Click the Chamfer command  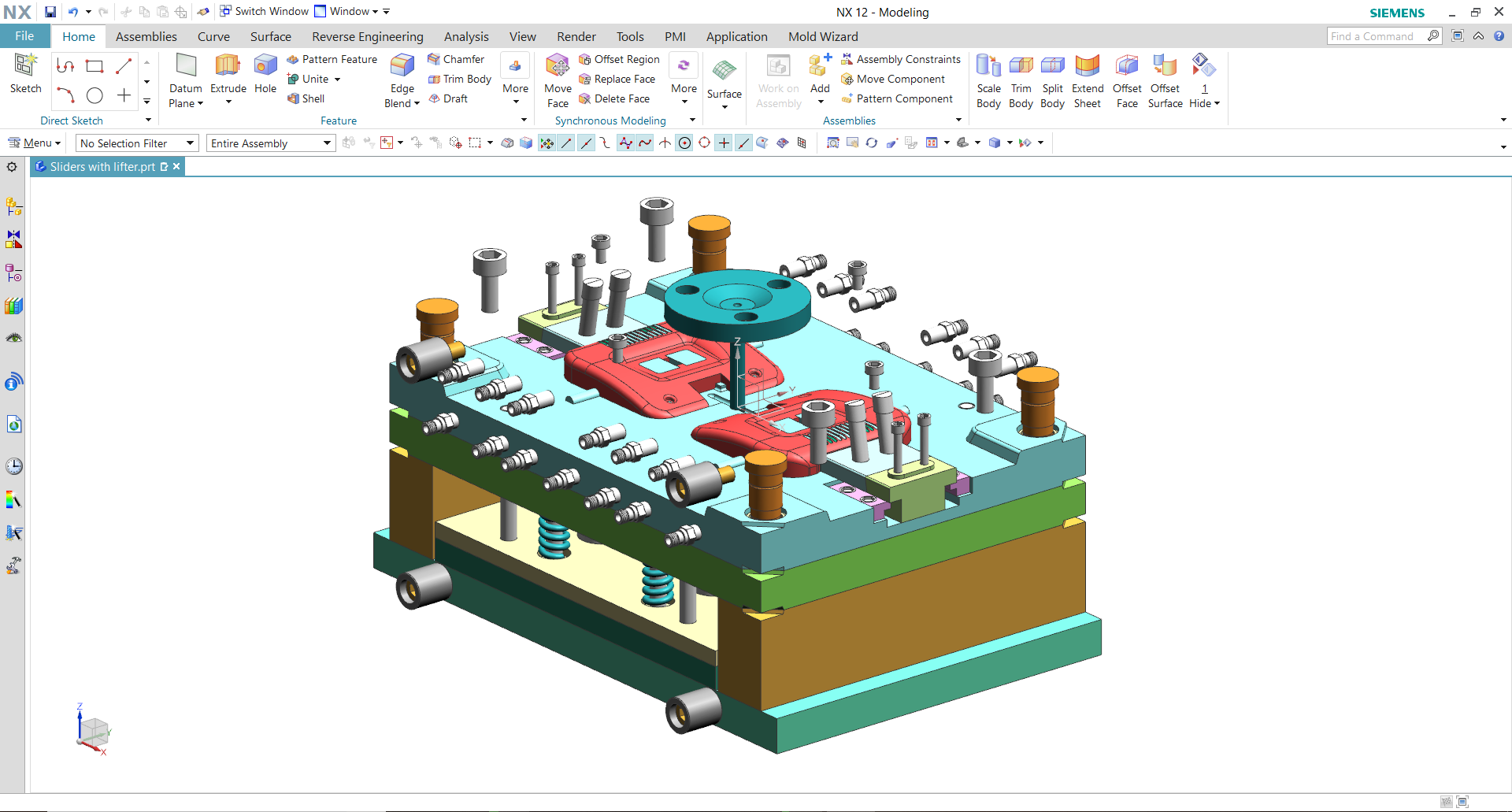(456, 59)
